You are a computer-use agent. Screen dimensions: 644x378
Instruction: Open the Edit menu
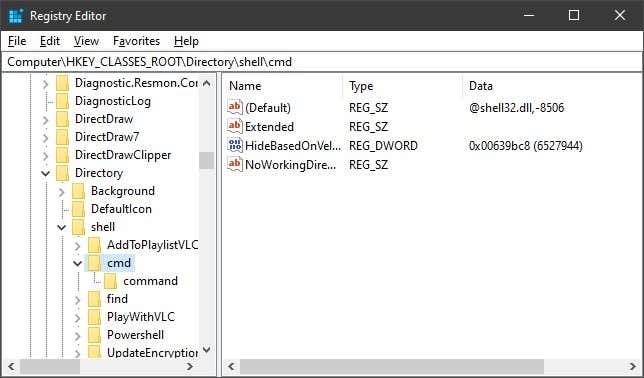(50, 41)
